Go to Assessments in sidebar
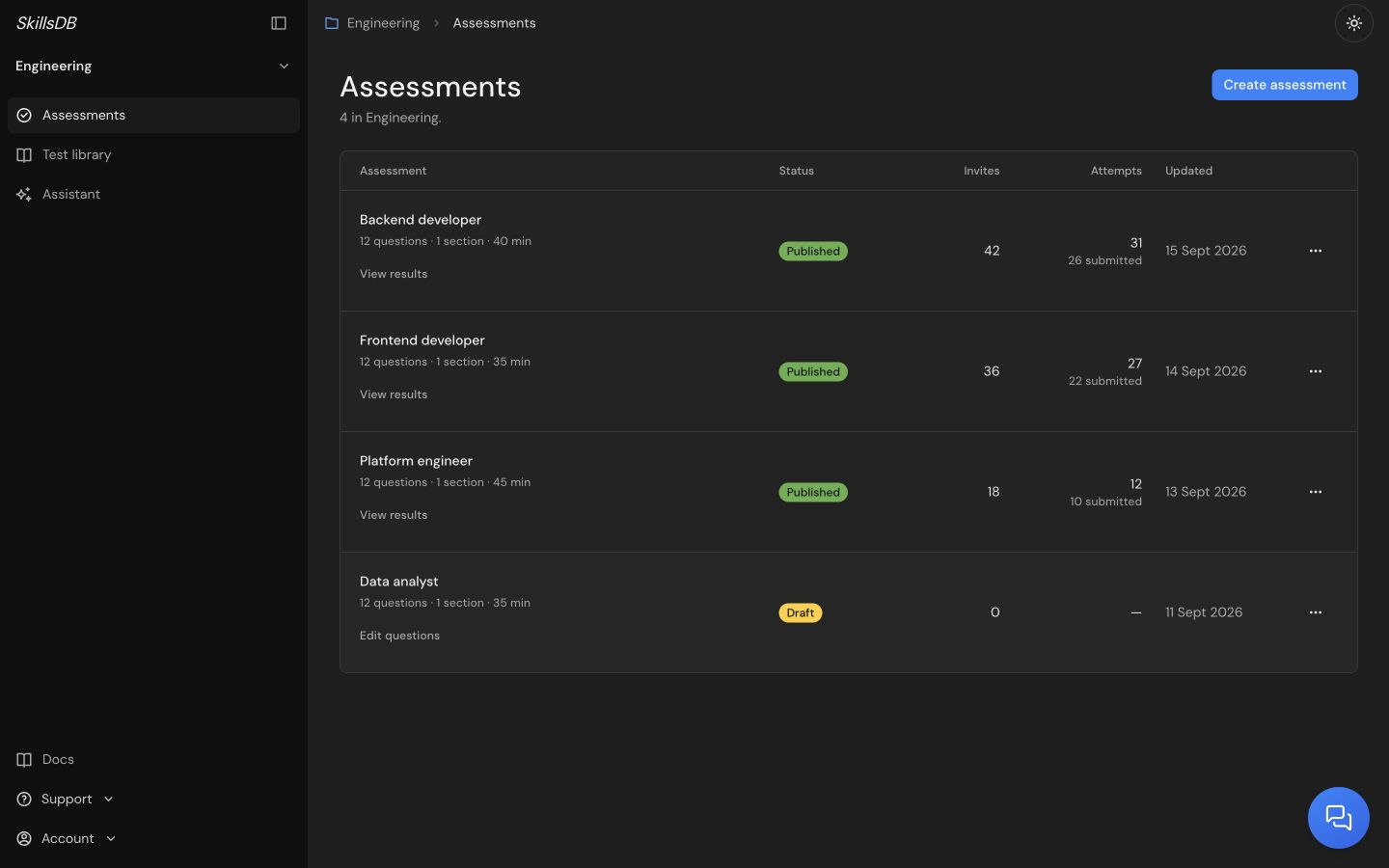This screenshot has width=1389, height=868. pyautogui.click(x=153, y=115)
